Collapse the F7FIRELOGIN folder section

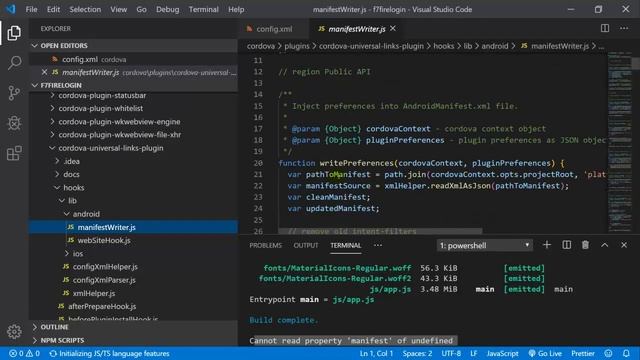(134, 85)
